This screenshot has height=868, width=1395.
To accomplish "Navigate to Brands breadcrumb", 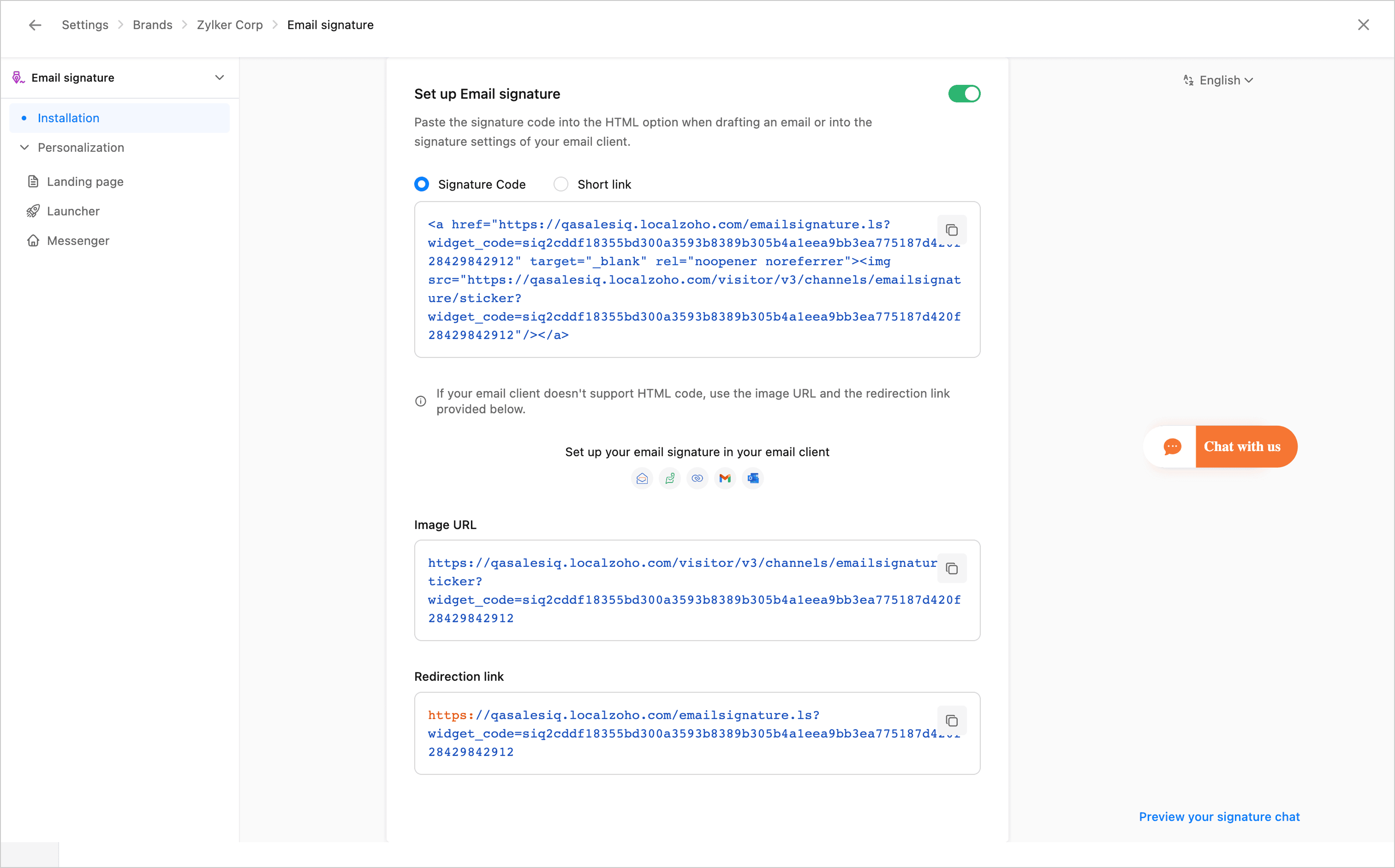I will [x=152, y=25].
